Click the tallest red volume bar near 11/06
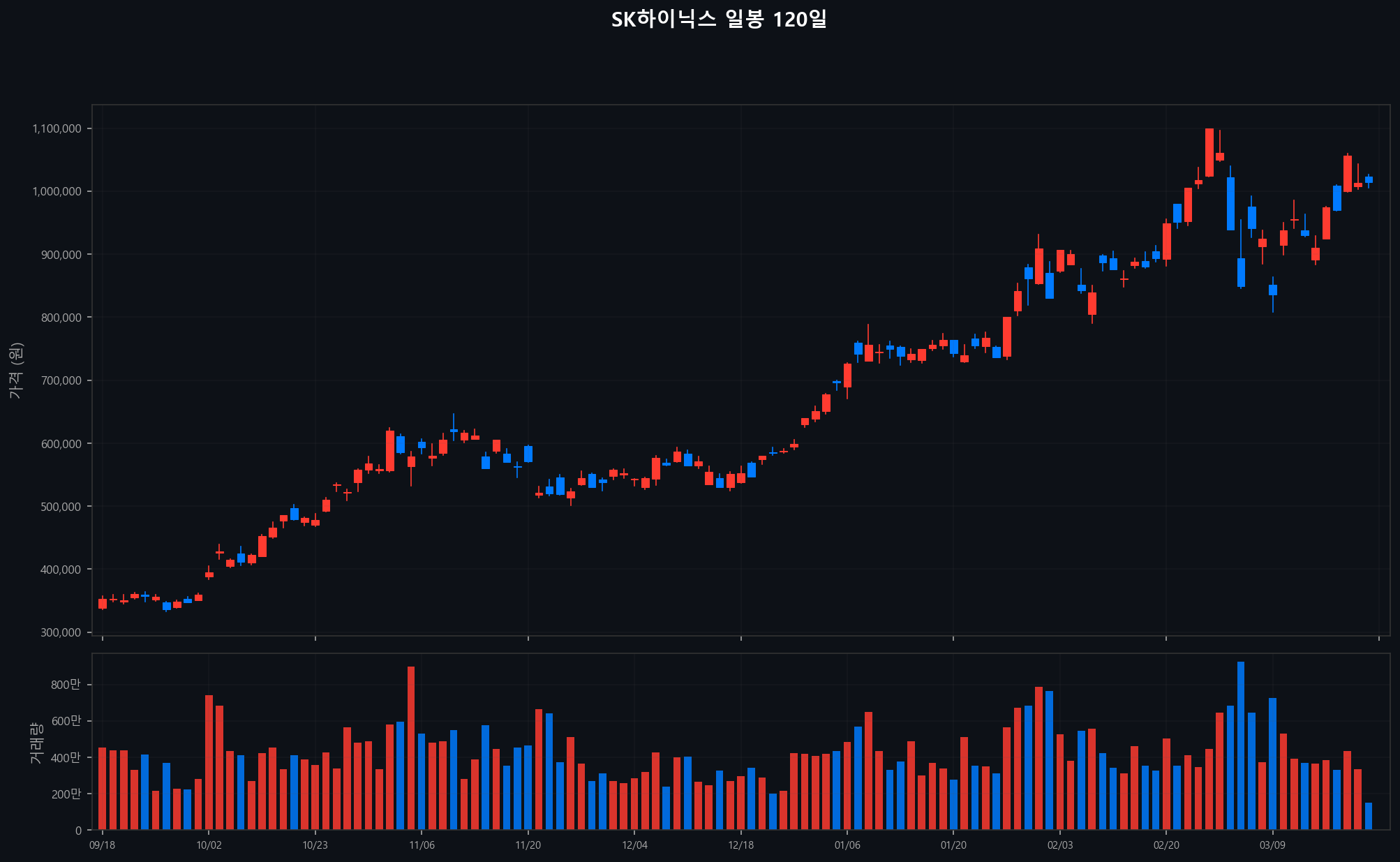This screenshot has width=1400, height=862. (x=411, y=748)
